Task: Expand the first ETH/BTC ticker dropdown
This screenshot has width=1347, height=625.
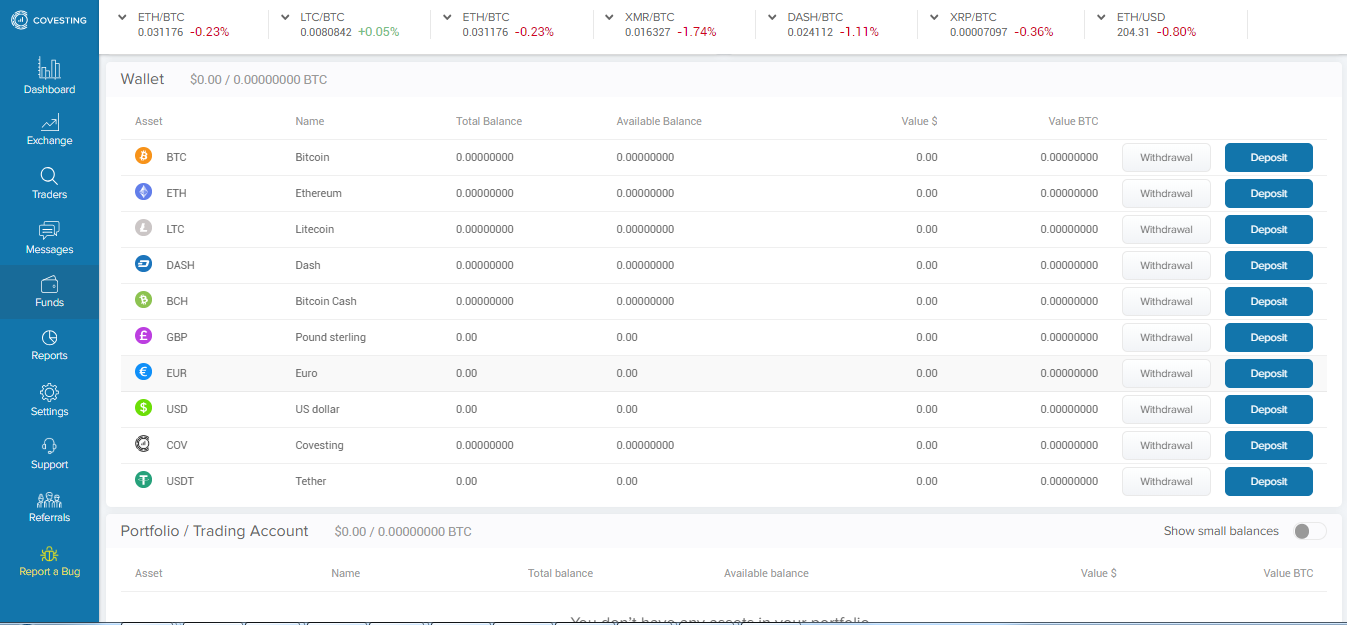Action: point(123,17)
